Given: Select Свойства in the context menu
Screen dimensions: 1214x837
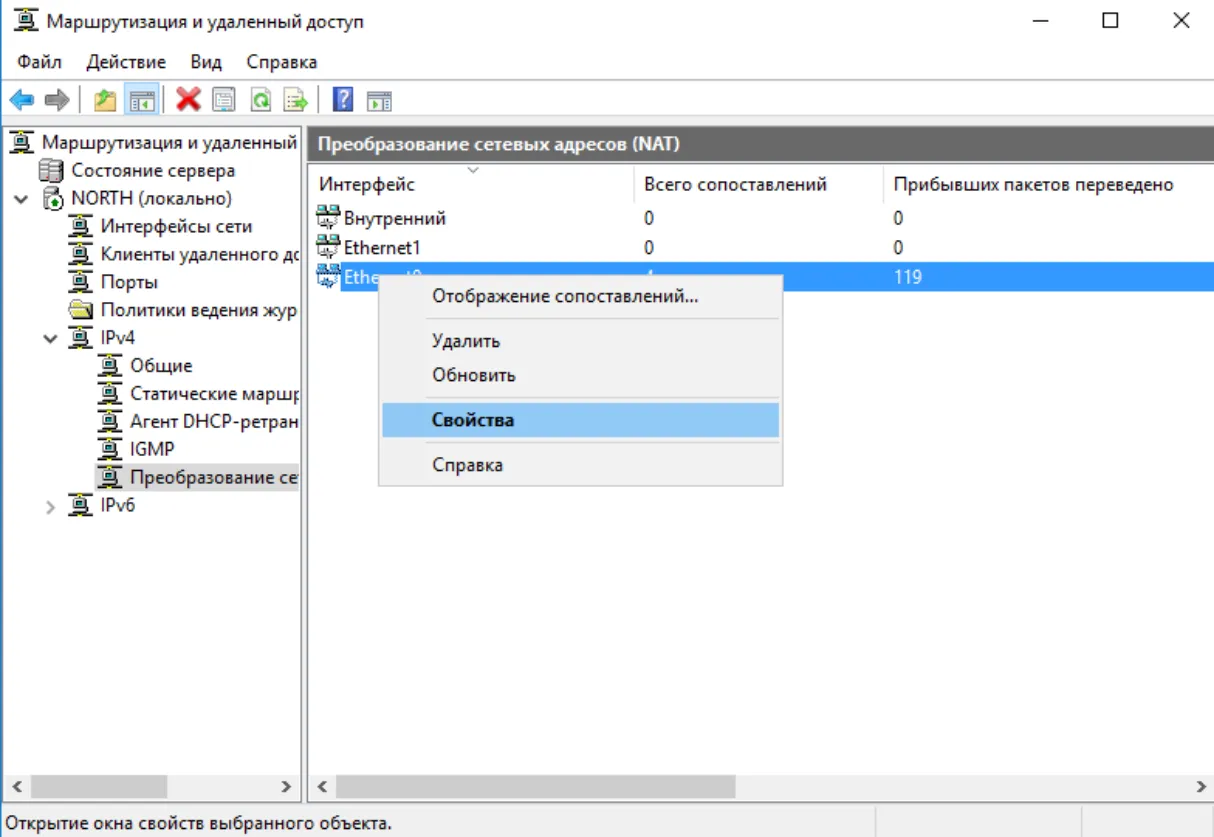Looking at the screenshot, I should click(580, 420).
